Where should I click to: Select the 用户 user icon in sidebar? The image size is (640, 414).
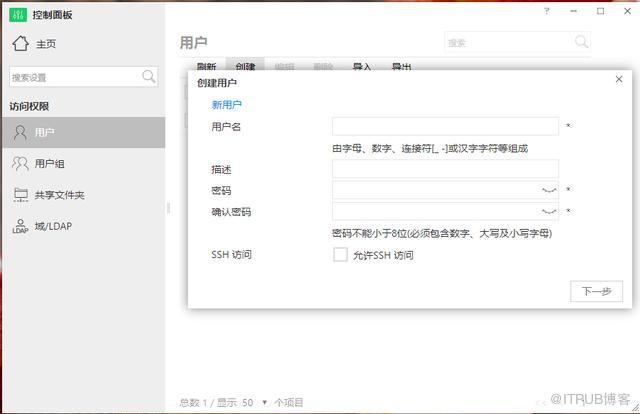(20, 132)
